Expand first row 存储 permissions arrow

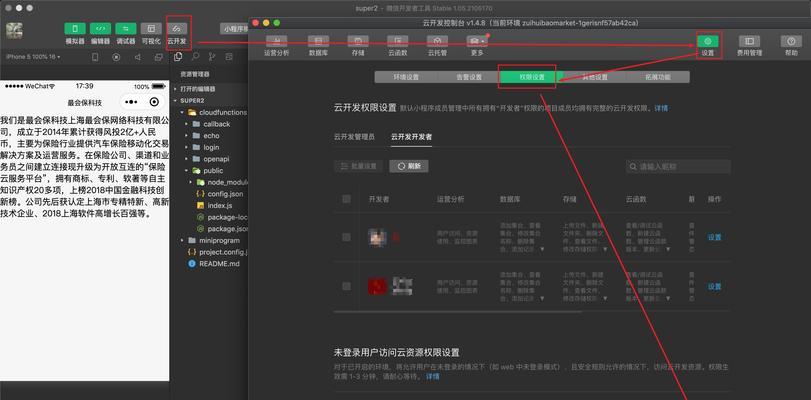(x=605, y=249)
